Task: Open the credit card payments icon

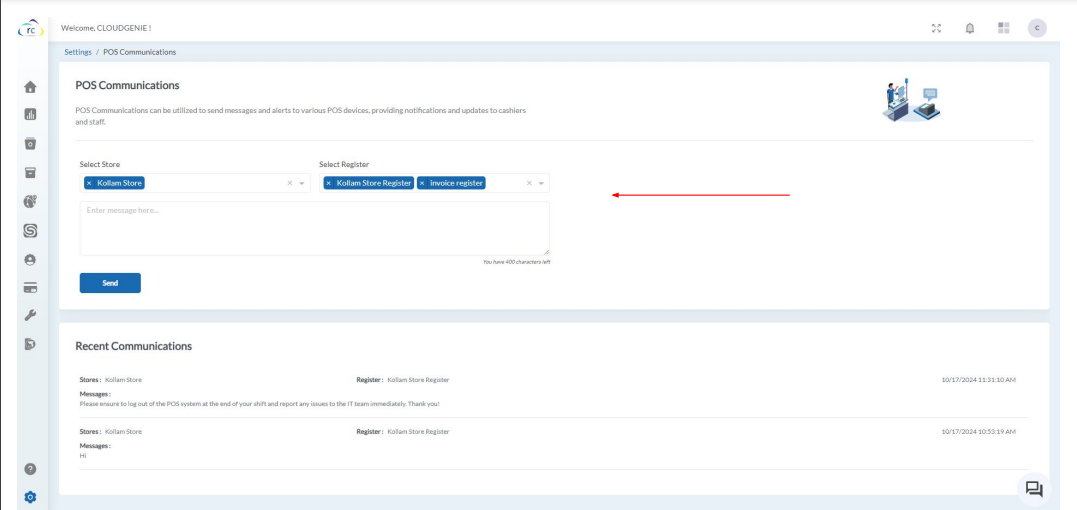Action: tap(30, 288)
